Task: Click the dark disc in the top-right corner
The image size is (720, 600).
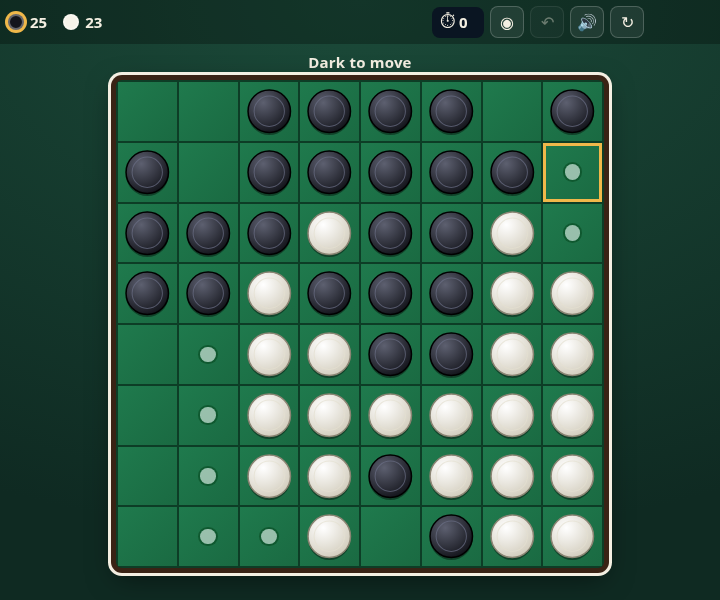Action: pos(572,111)
